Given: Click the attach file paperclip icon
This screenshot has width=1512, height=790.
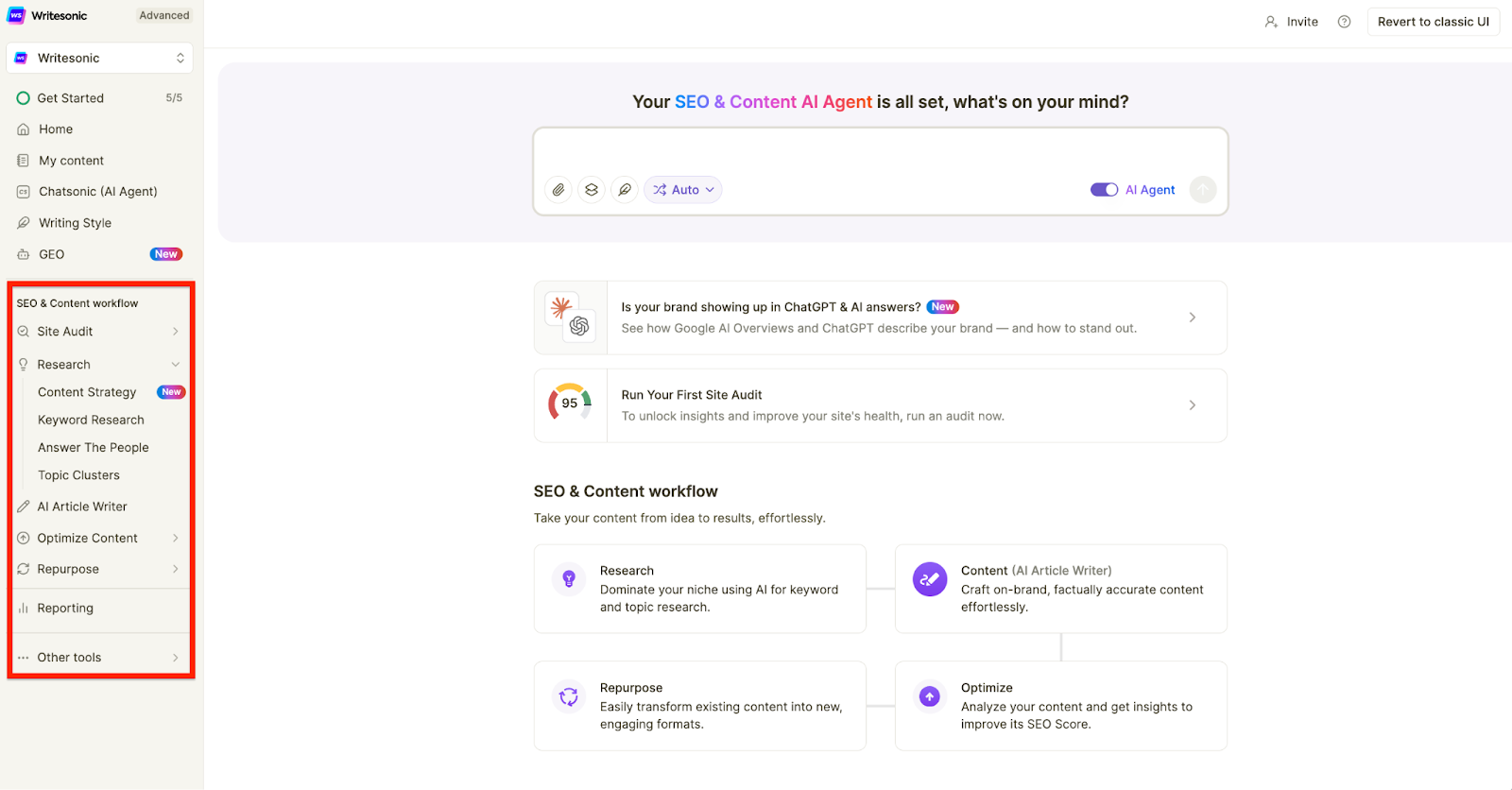Looking at the screenshot, I should point(558,190).
